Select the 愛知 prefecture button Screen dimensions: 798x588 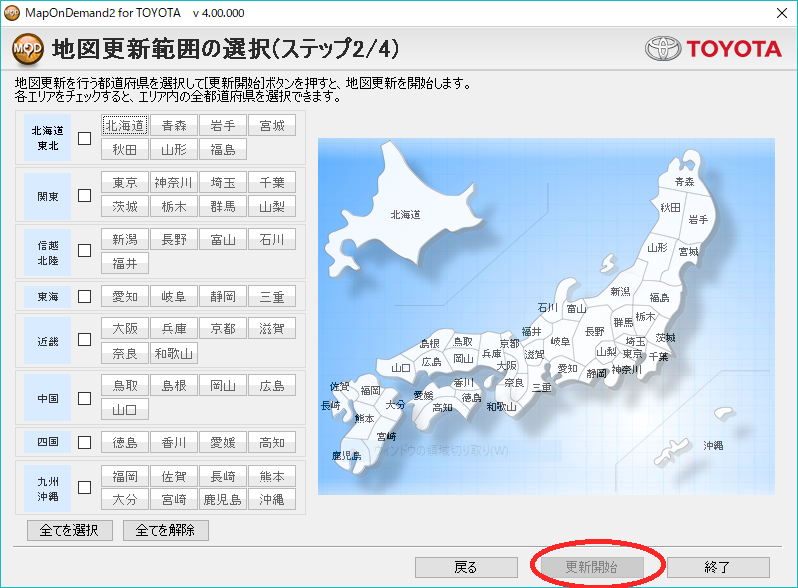125,296
